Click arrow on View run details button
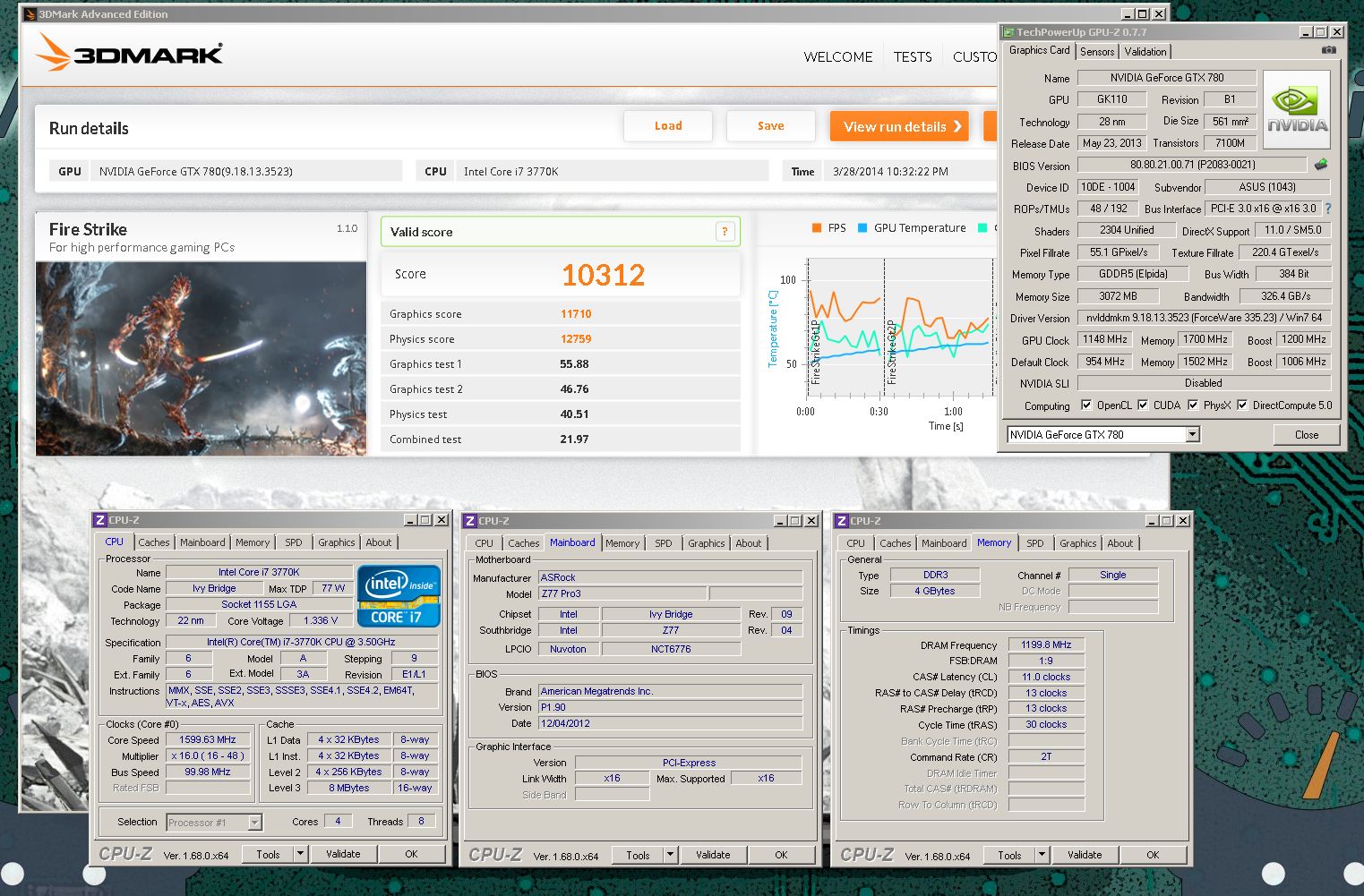 [957, 126]
